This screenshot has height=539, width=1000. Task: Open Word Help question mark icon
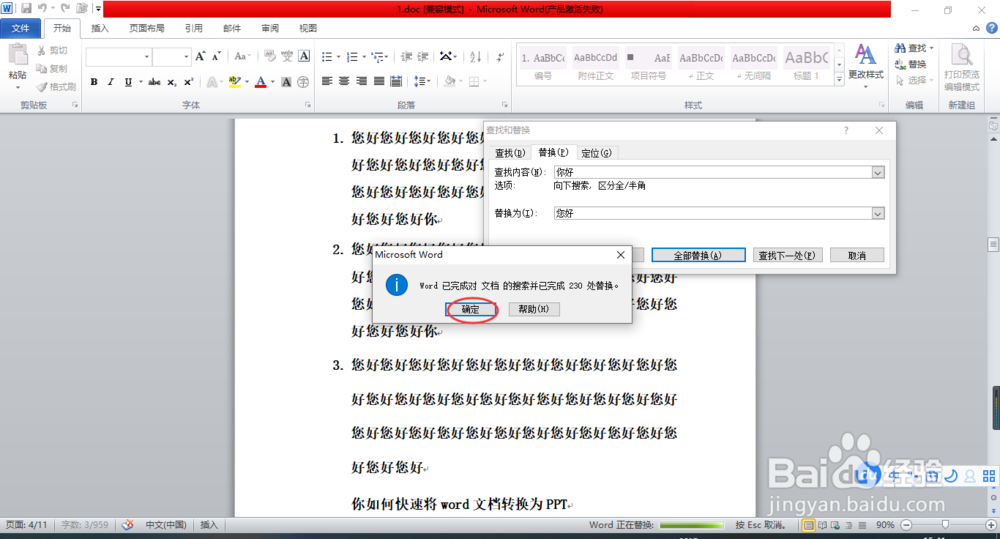[x=992, y=28]
